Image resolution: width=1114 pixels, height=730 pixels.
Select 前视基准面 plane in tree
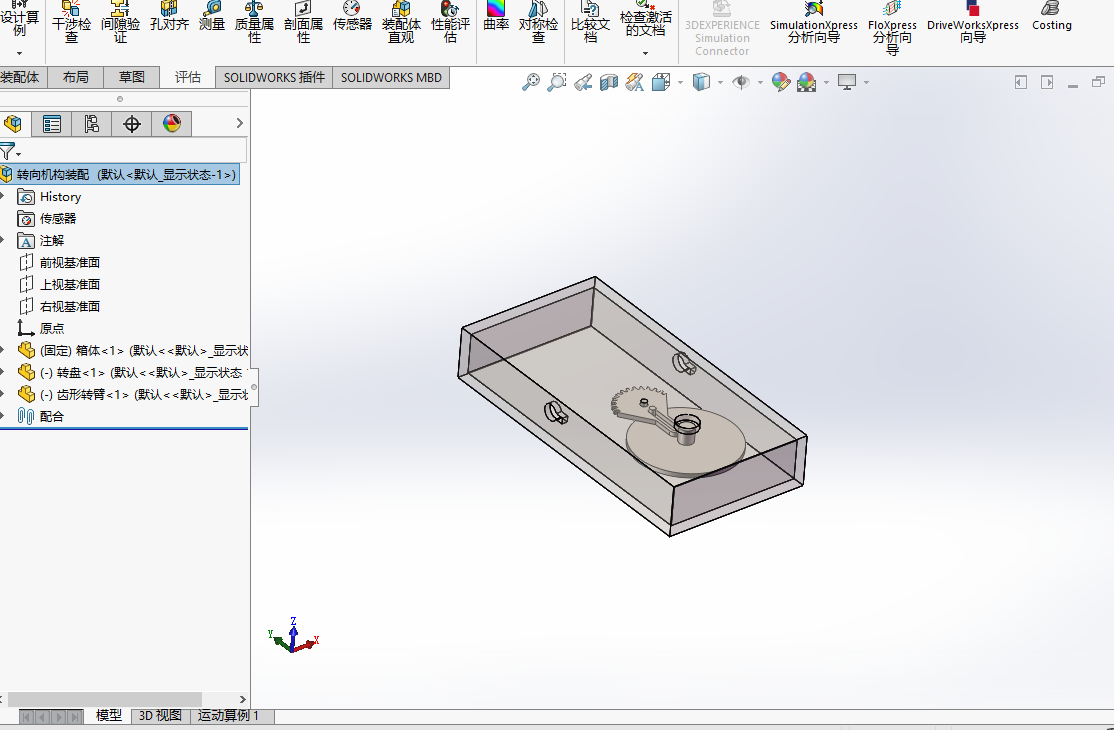point(70,263)
